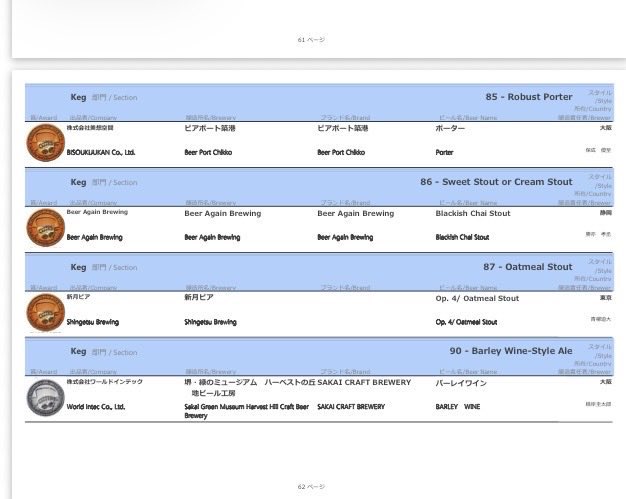Click the 'Keg' label in Barley Wine header
This screenshot has height=499, width=626.
point(78,352)
